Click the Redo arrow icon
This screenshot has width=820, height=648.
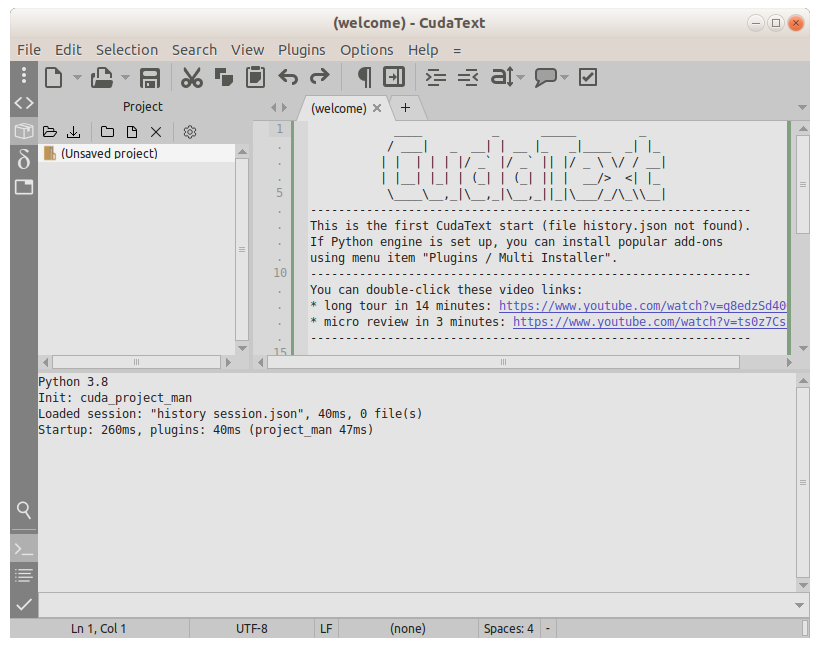point(320,77)
